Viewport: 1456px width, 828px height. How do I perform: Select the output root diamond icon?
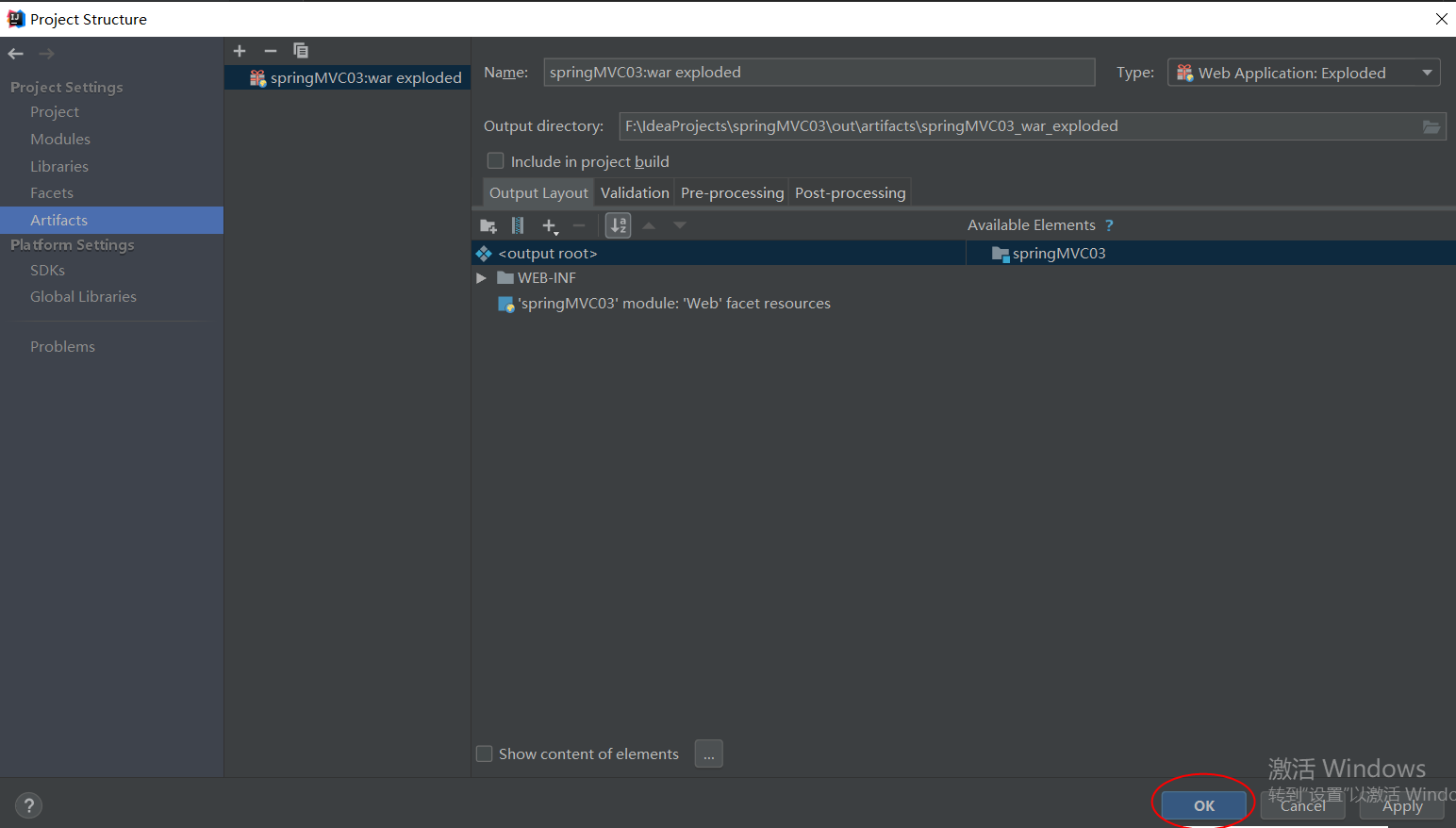(x=484, y=254)
